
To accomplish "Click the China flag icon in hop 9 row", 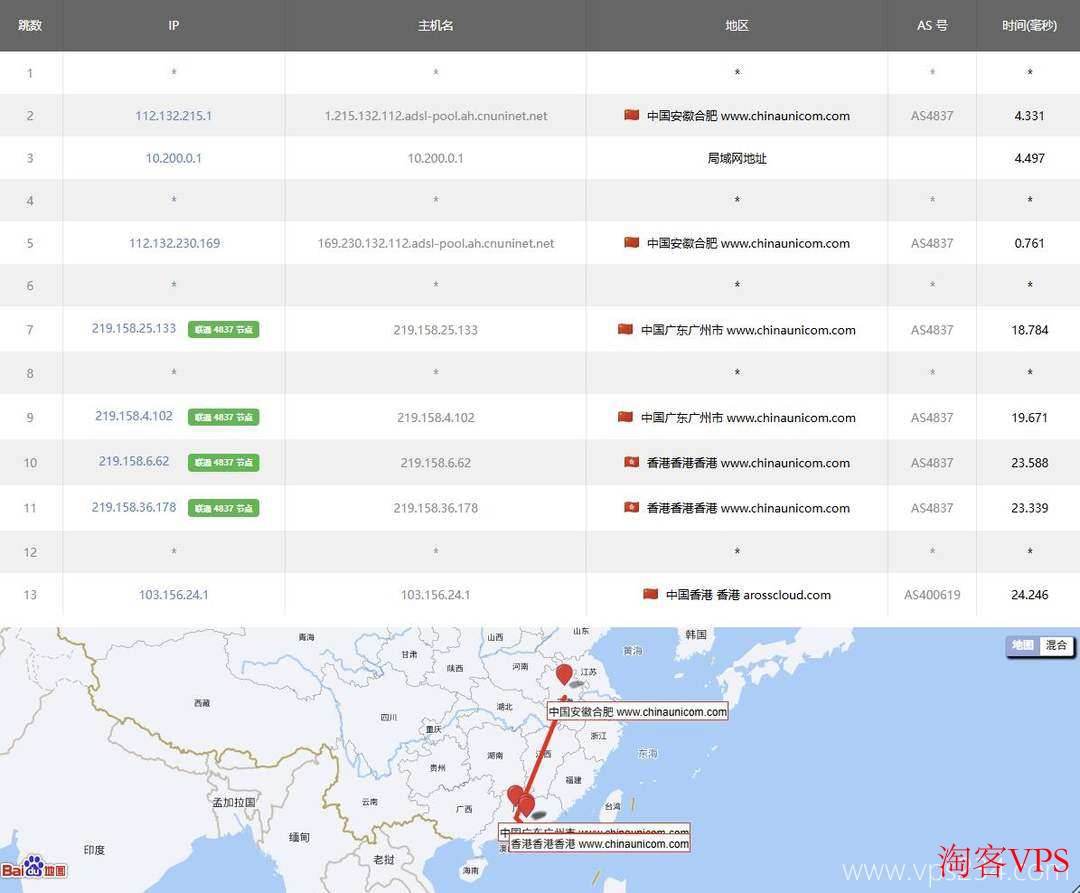I will click(625, 417).
